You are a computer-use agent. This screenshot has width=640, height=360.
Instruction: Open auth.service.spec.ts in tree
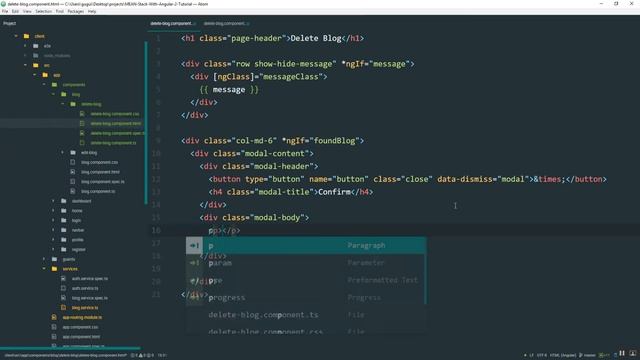[x=90, y=279]
